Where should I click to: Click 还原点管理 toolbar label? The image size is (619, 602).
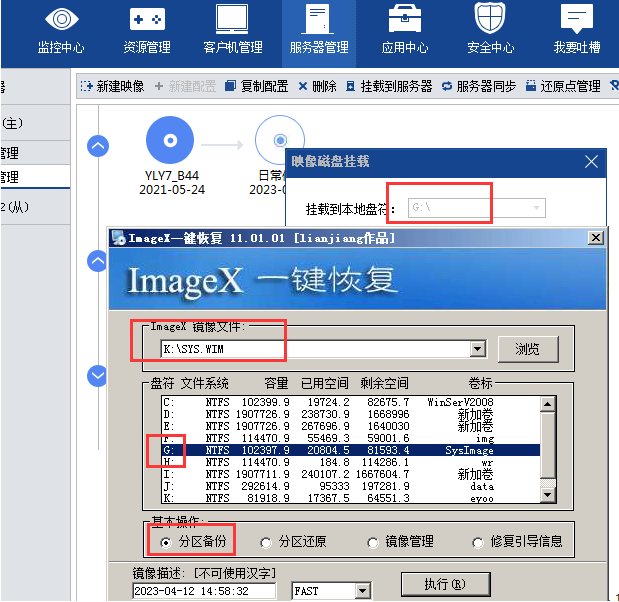[x=570, y=86]
